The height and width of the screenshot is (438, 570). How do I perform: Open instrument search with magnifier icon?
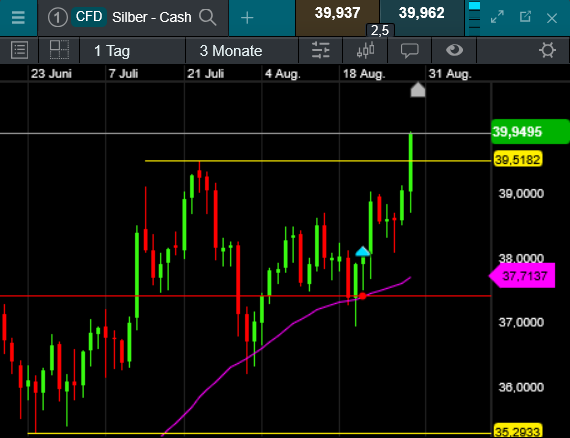(208, 17)
